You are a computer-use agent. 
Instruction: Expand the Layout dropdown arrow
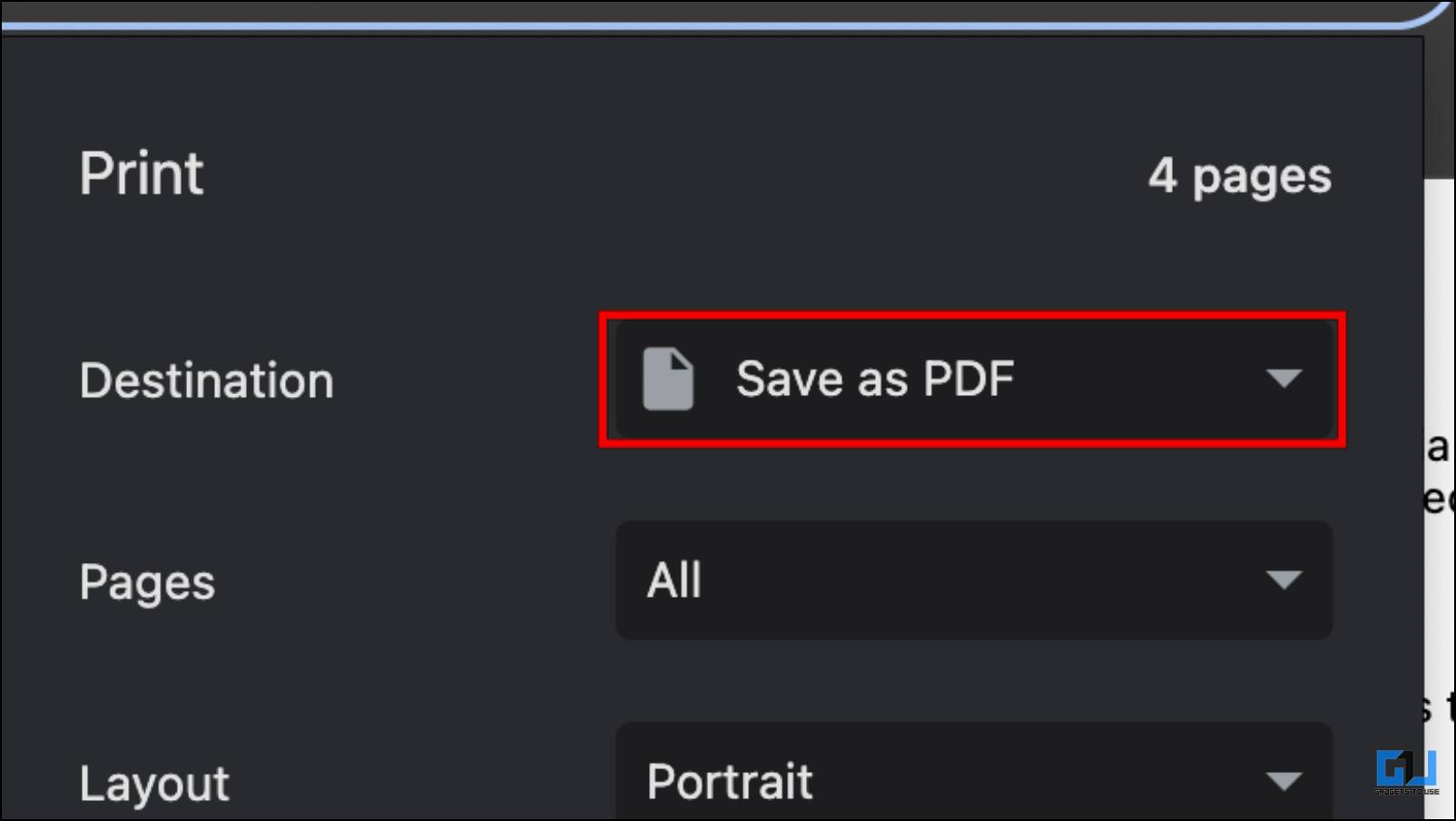click(x=1284, y=781)
